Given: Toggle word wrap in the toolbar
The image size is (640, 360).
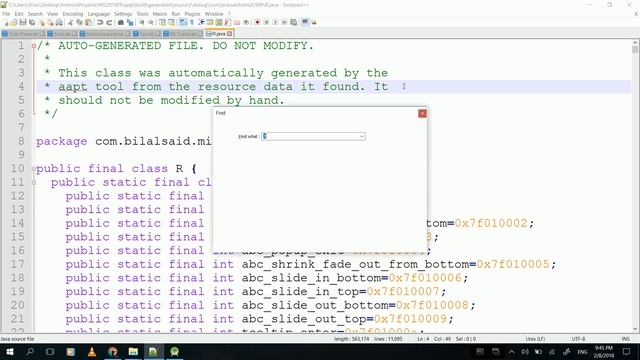Looking at the screenshot, I should [182, 22].
